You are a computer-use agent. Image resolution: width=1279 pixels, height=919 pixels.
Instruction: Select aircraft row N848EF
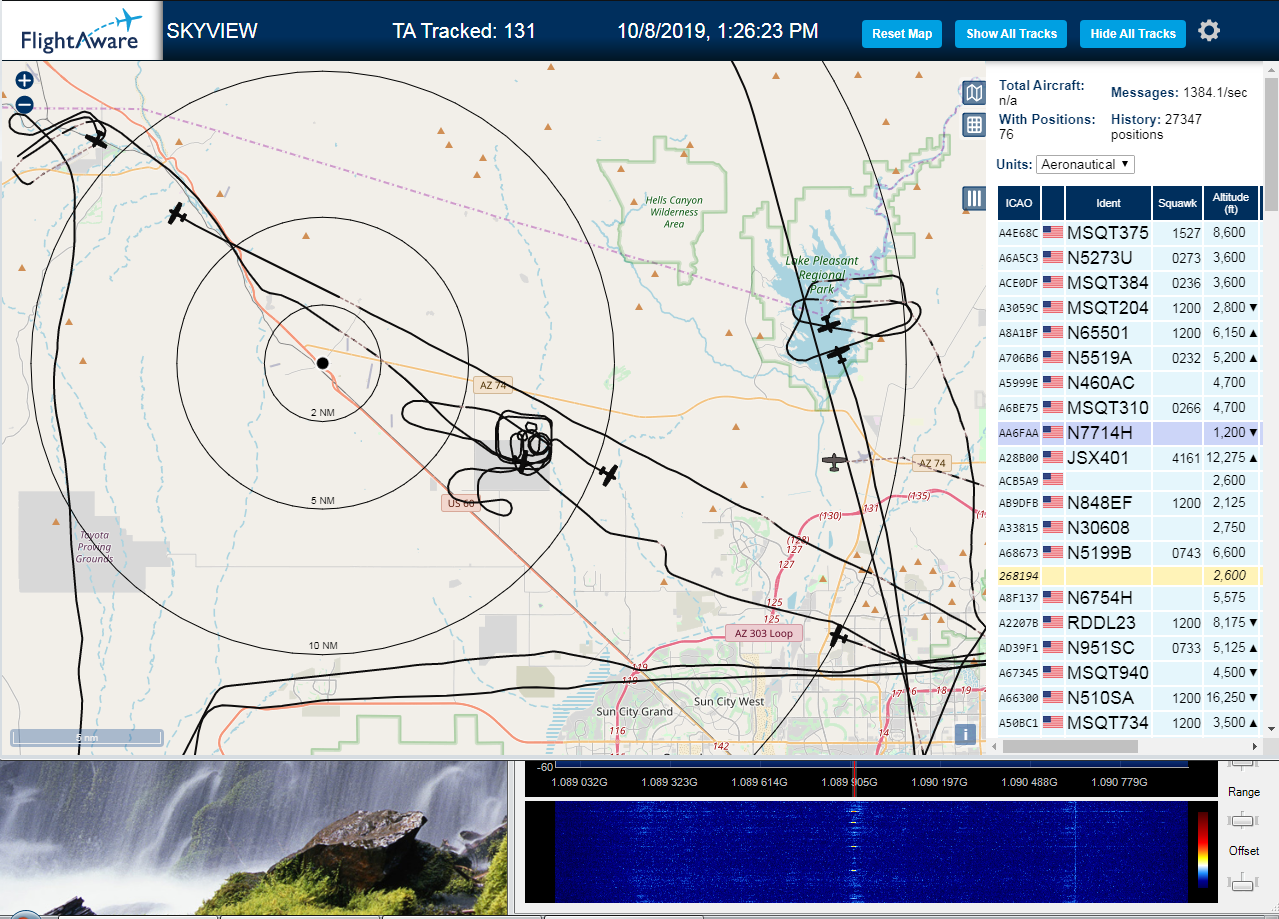(1129, 502)
